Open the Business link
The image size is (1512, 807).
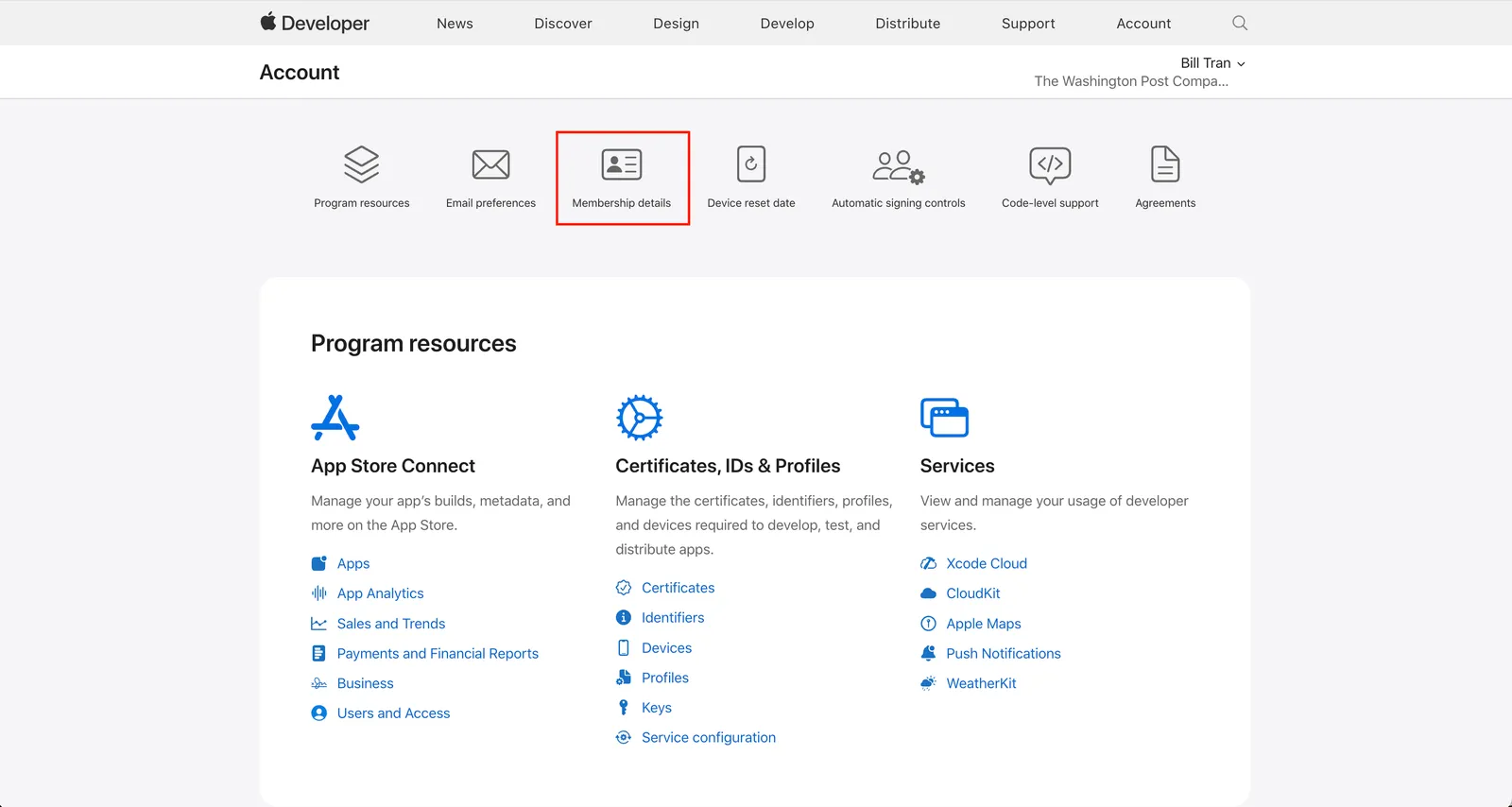coord(366,684)
